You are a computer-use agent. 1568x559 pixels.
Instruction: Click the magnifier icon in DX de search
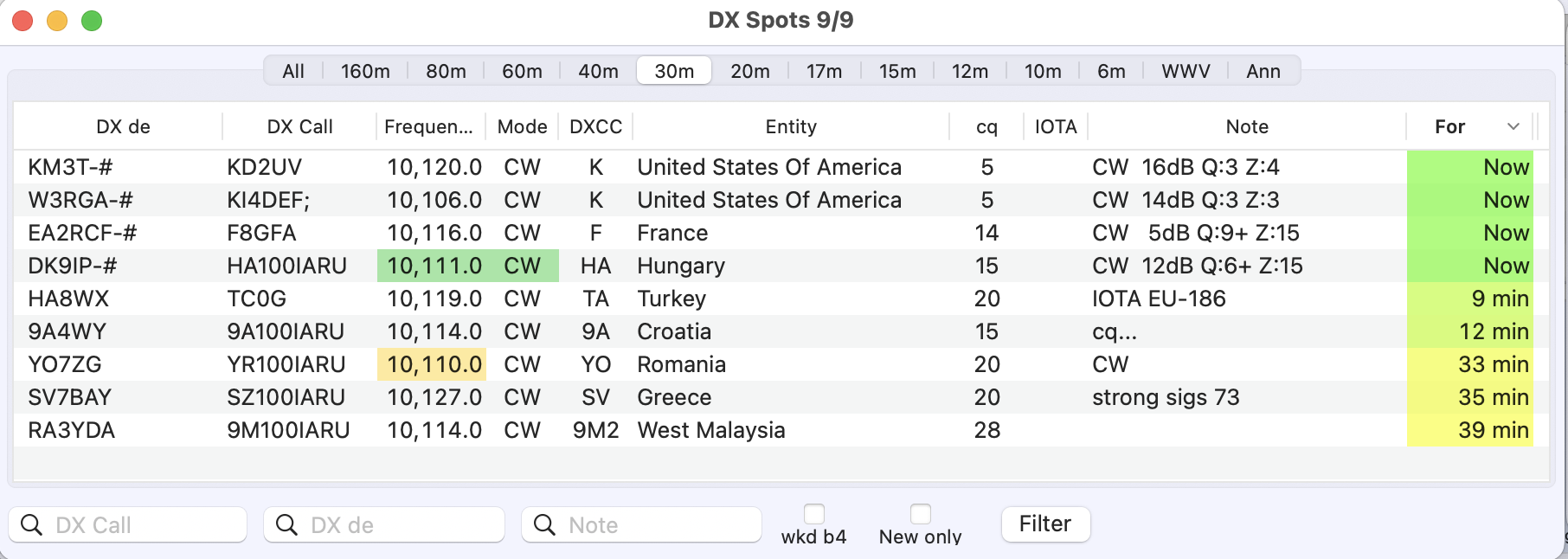coord(286,525)
